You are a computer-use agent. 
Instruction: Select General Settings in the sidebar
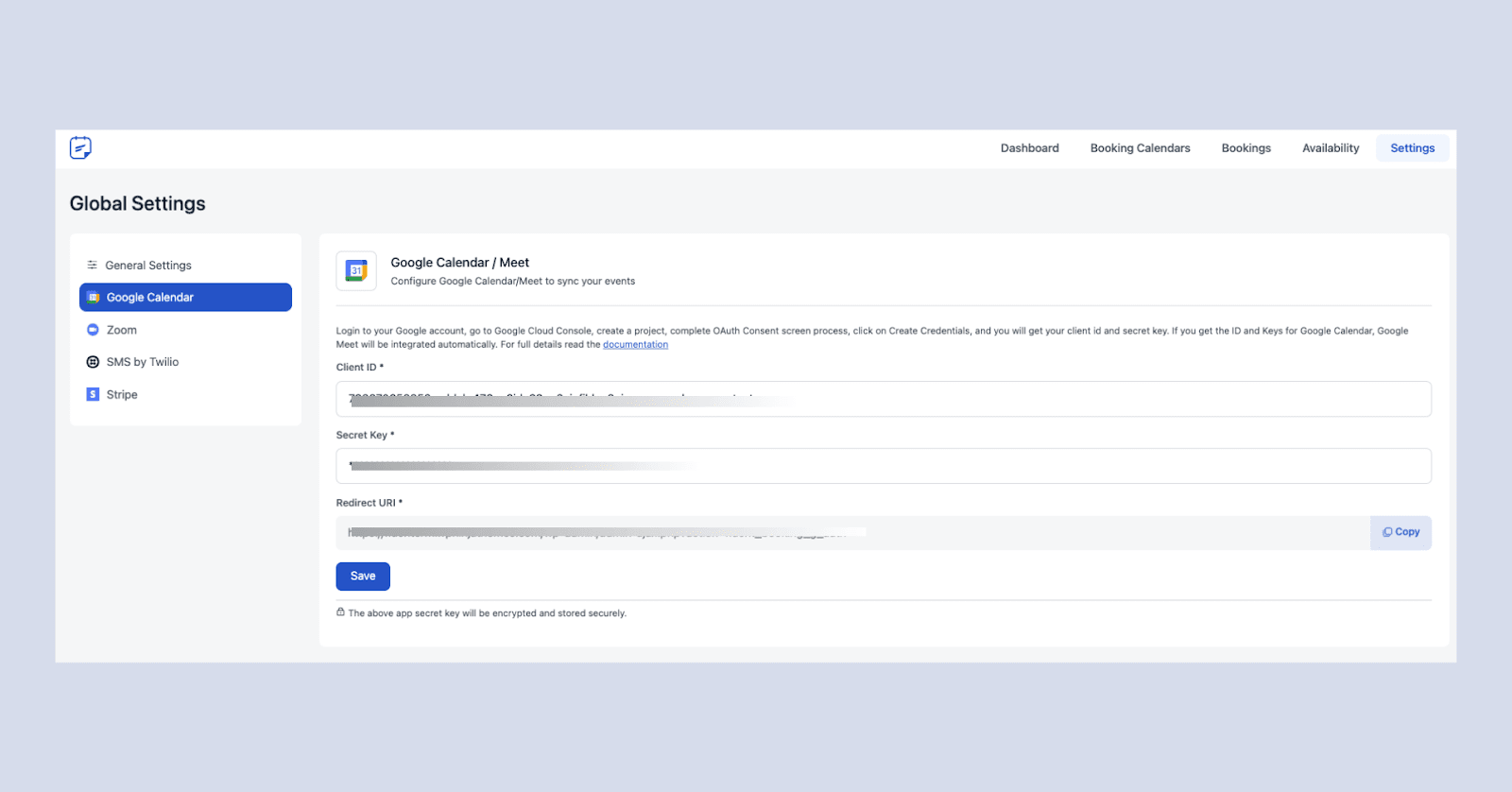[x=185, y=266]
